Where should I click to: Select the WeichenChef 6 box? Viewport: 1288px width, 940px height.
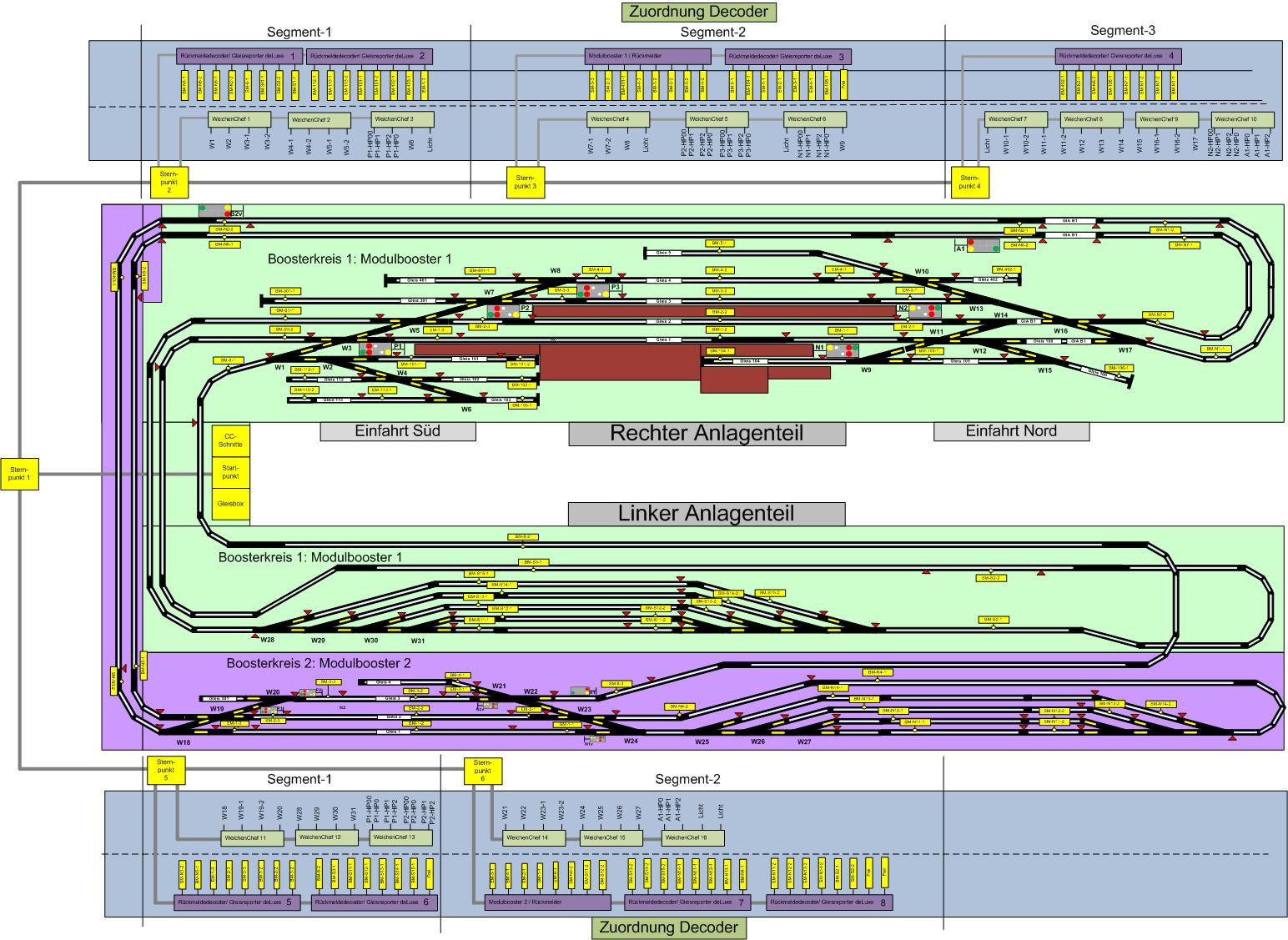(x=815, y=120)
